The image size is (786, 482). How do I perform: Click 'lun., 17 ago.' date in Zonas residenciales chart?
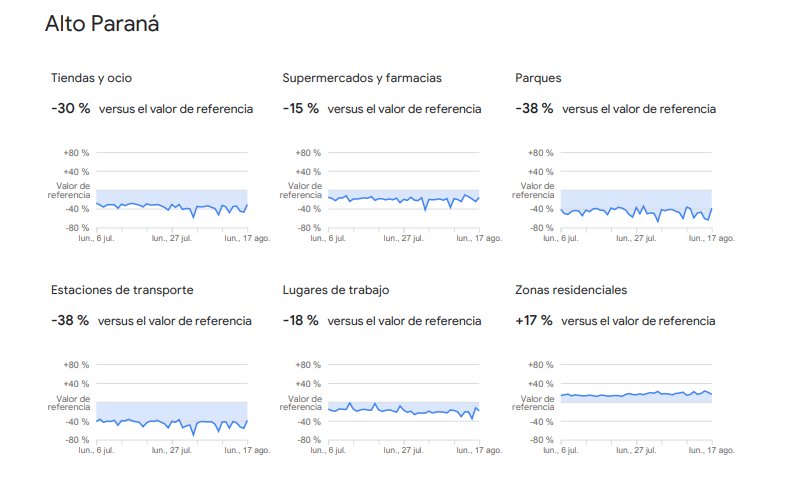[711, 451]
